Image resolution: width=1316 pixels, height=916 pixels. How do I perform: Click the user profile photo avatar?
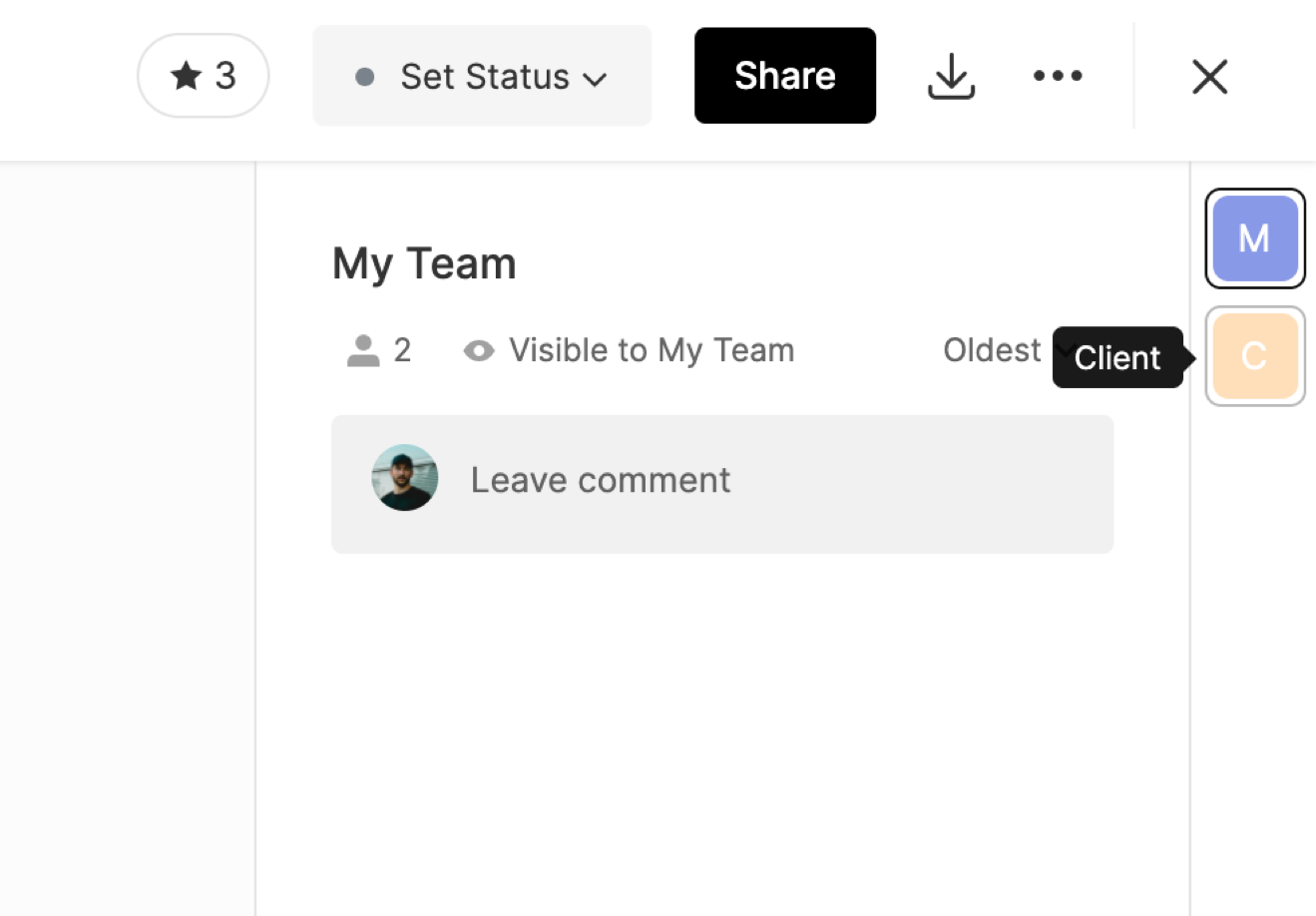405,478
